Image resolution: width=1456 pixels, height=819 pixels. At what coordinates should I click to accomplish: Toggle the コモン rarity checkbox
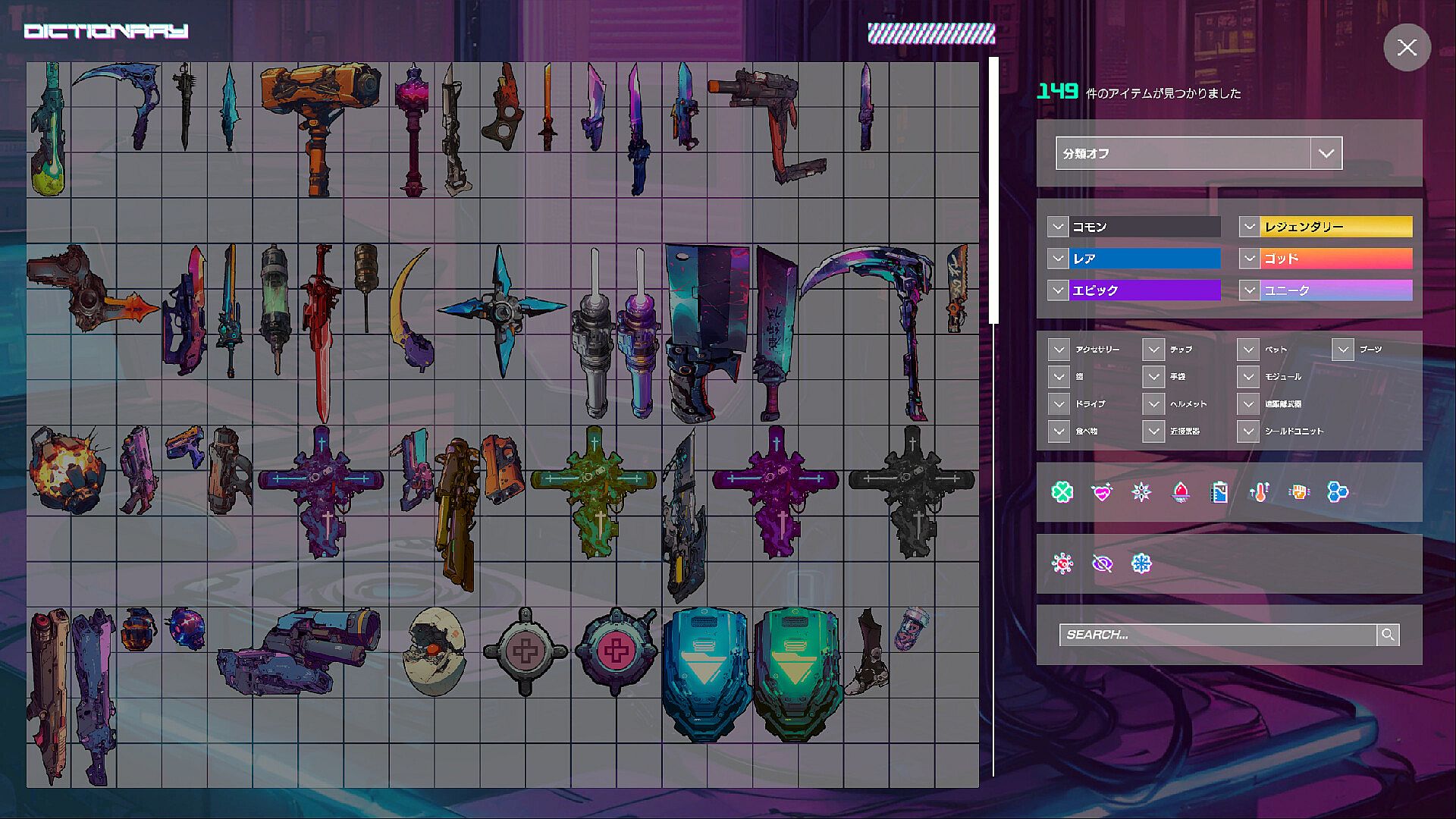pos(1058,227)
